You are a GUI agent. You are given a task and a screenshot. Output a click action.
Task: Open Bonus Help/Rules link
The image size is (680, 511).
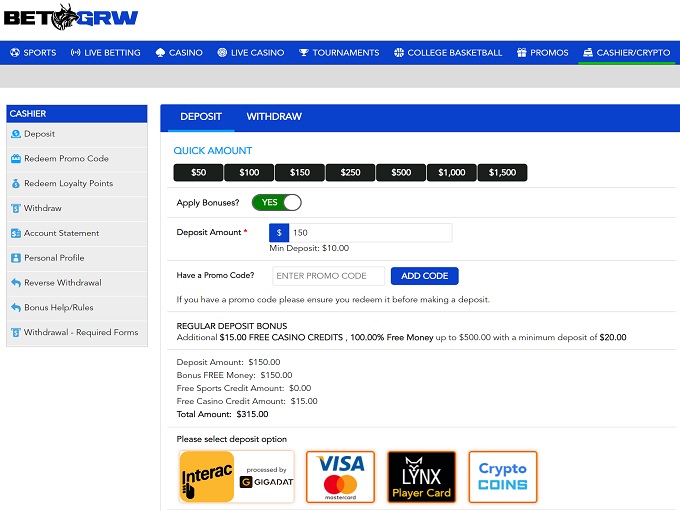(58, 308)
